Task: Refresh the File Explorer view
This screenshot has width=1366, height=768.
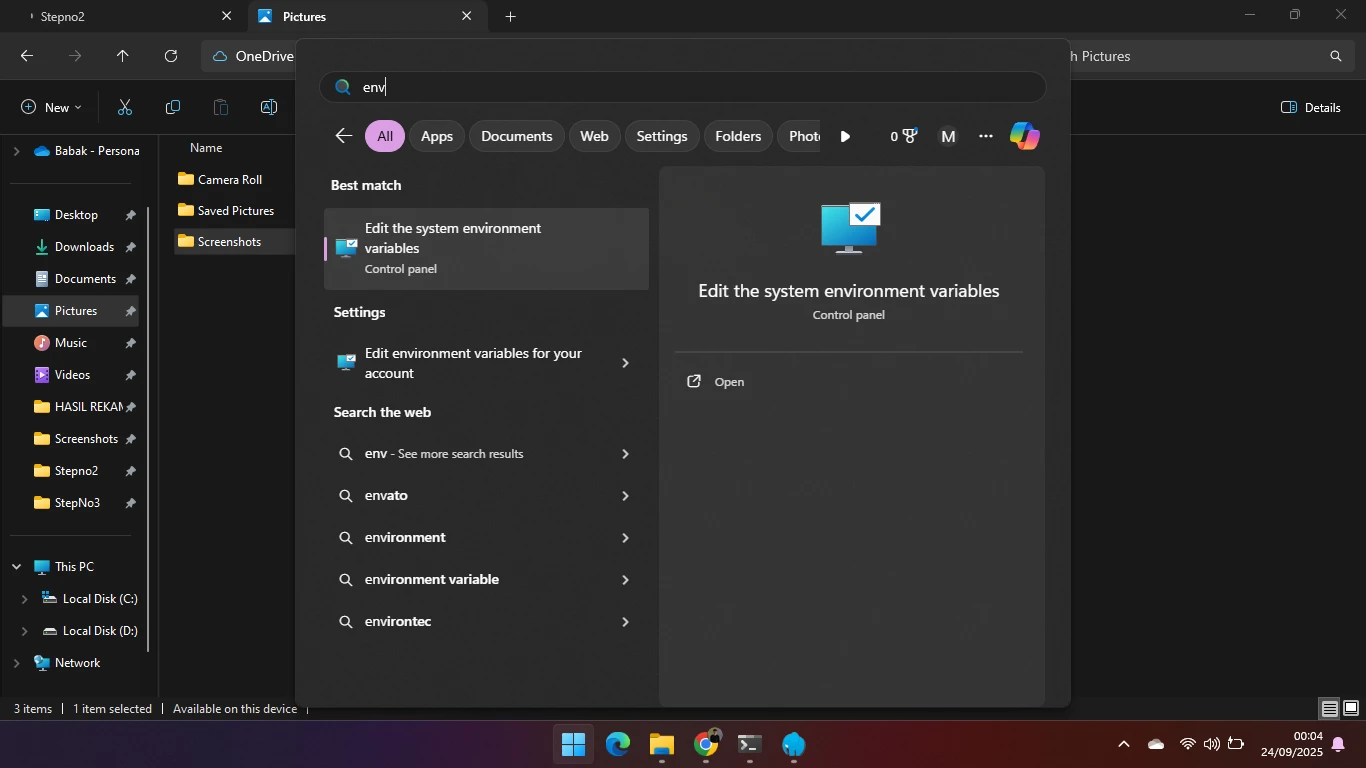Action: click(171, 56)
